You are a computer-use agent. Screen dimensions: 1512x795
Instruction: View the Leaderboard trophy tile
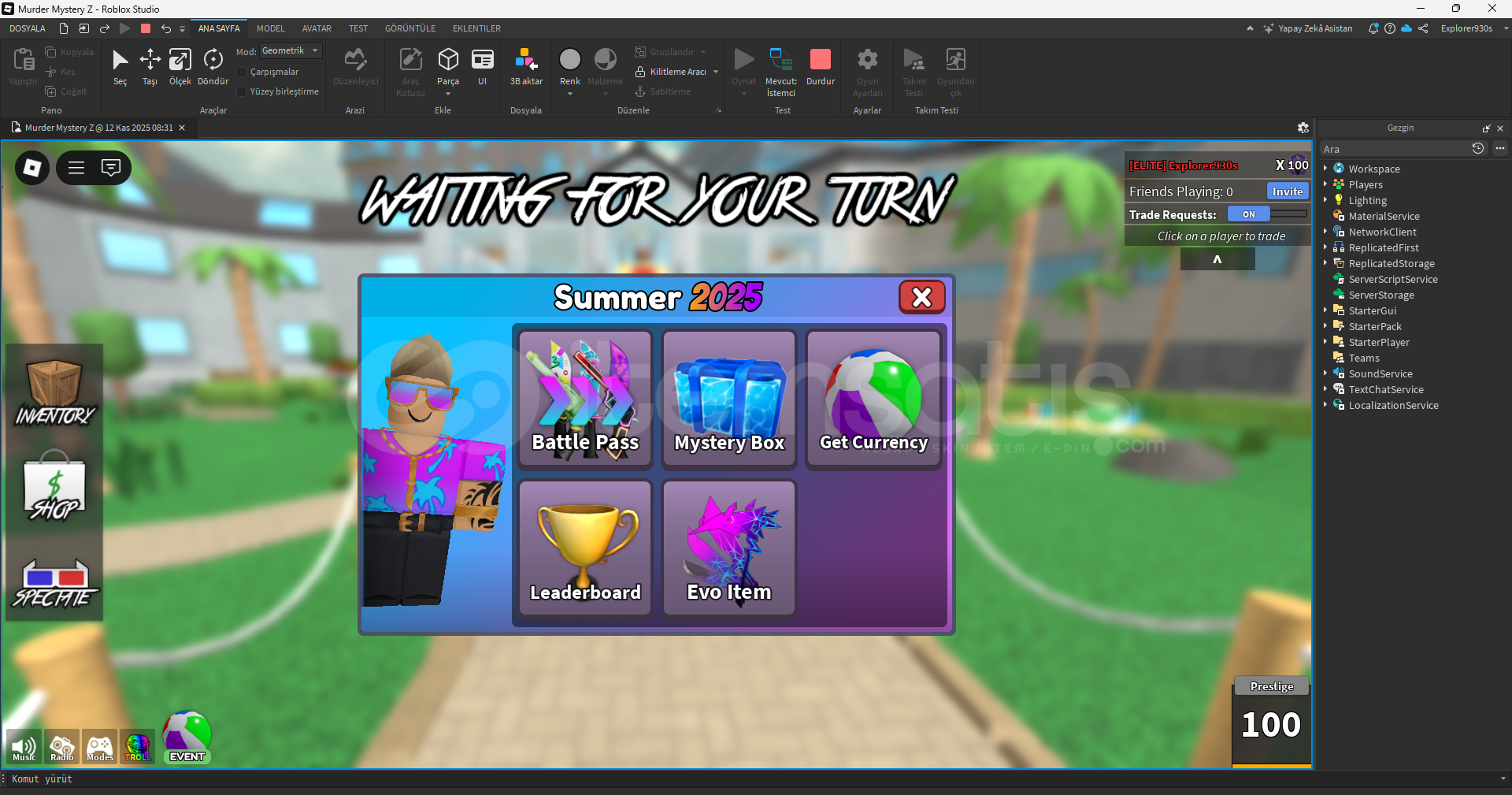(585, 548)
